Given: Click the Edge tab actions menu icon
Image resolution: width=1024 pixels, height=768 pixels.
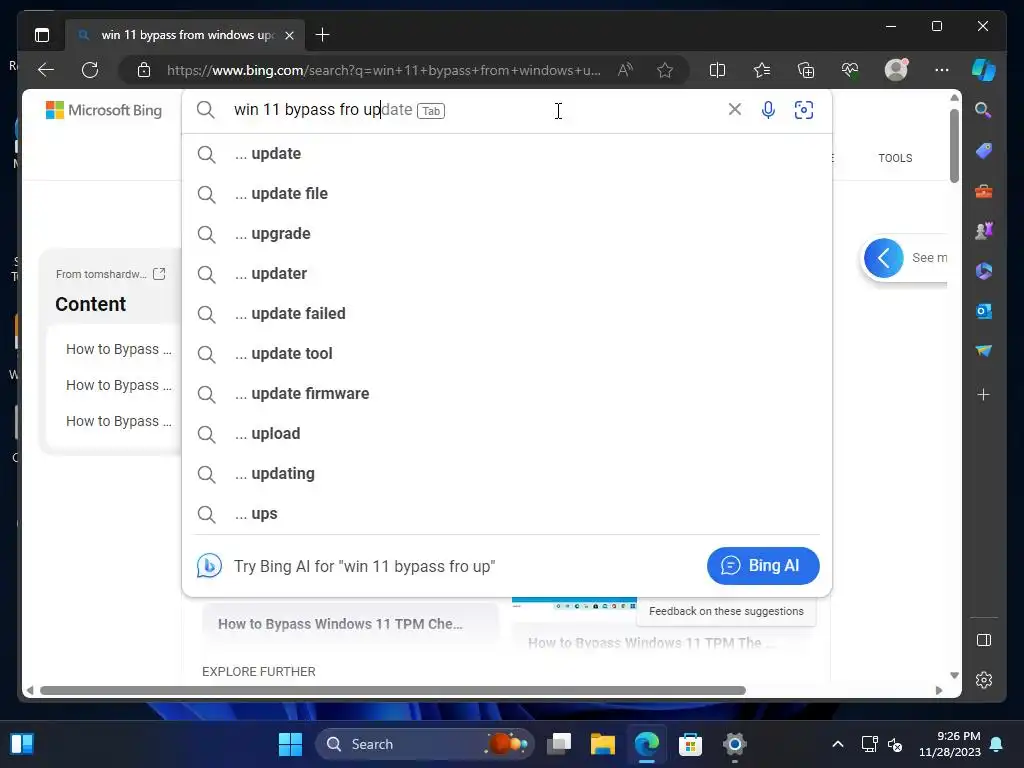Looking at the screenshot, I should pos(42,35).
